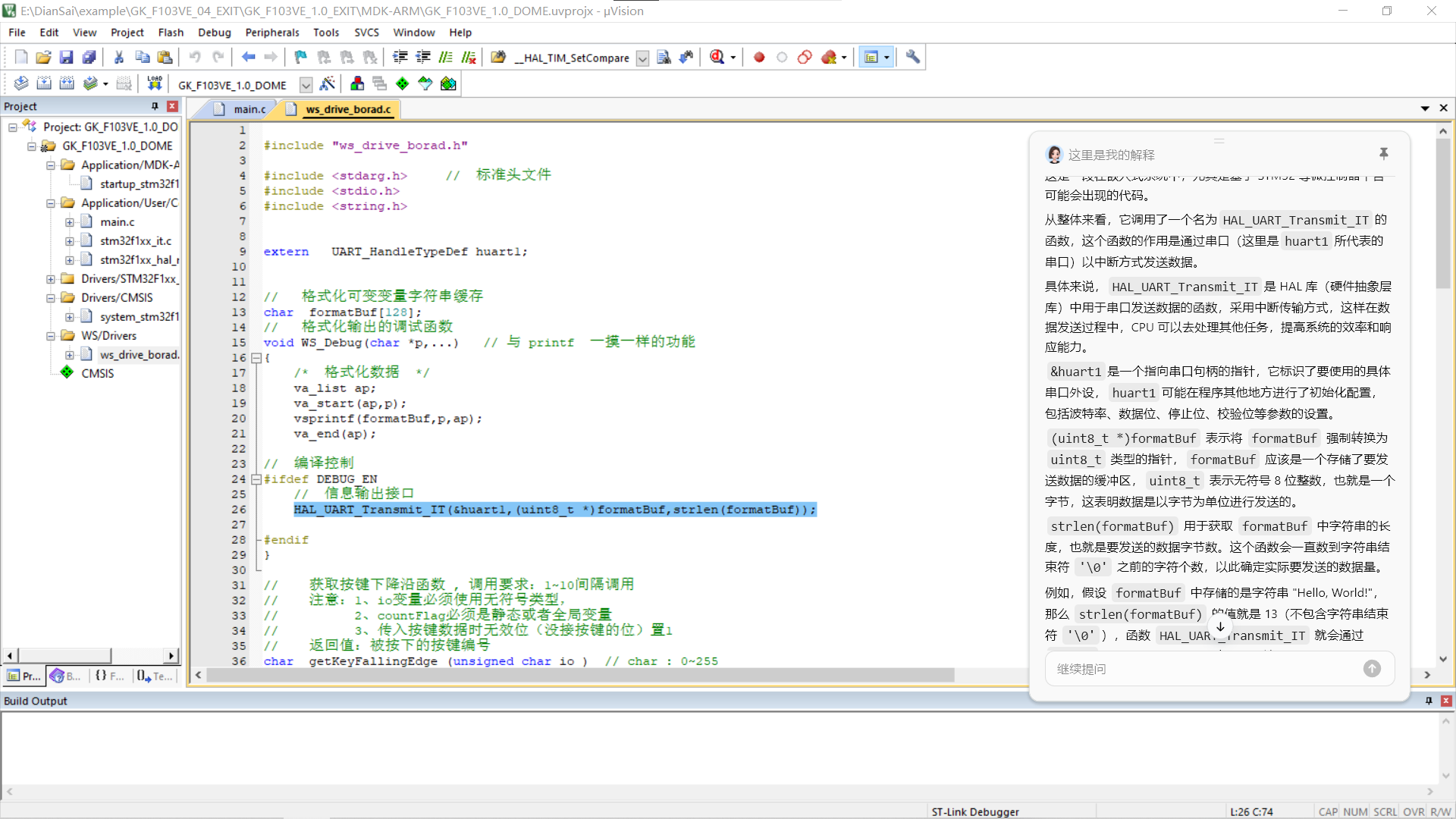This screenshot has width=1456, height=819.
Task: Switch to the main.c editor tab
Action: coord(249,109)
